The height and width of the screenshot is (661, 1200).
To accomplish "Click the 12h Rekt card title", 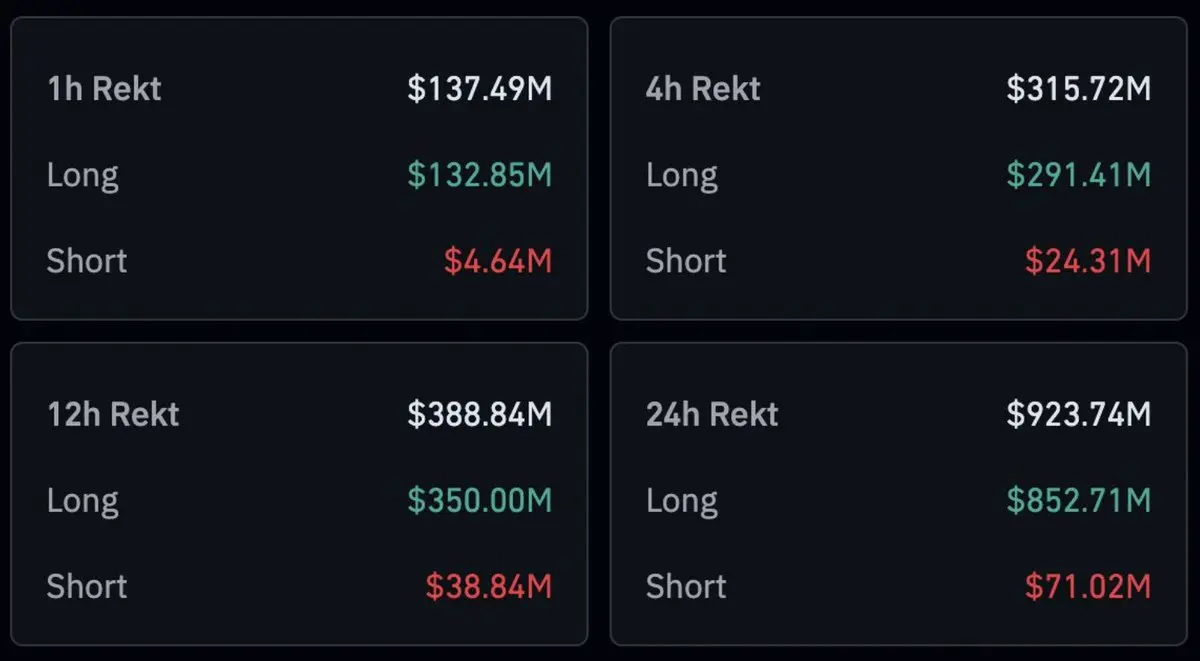I will coord(113,414).
